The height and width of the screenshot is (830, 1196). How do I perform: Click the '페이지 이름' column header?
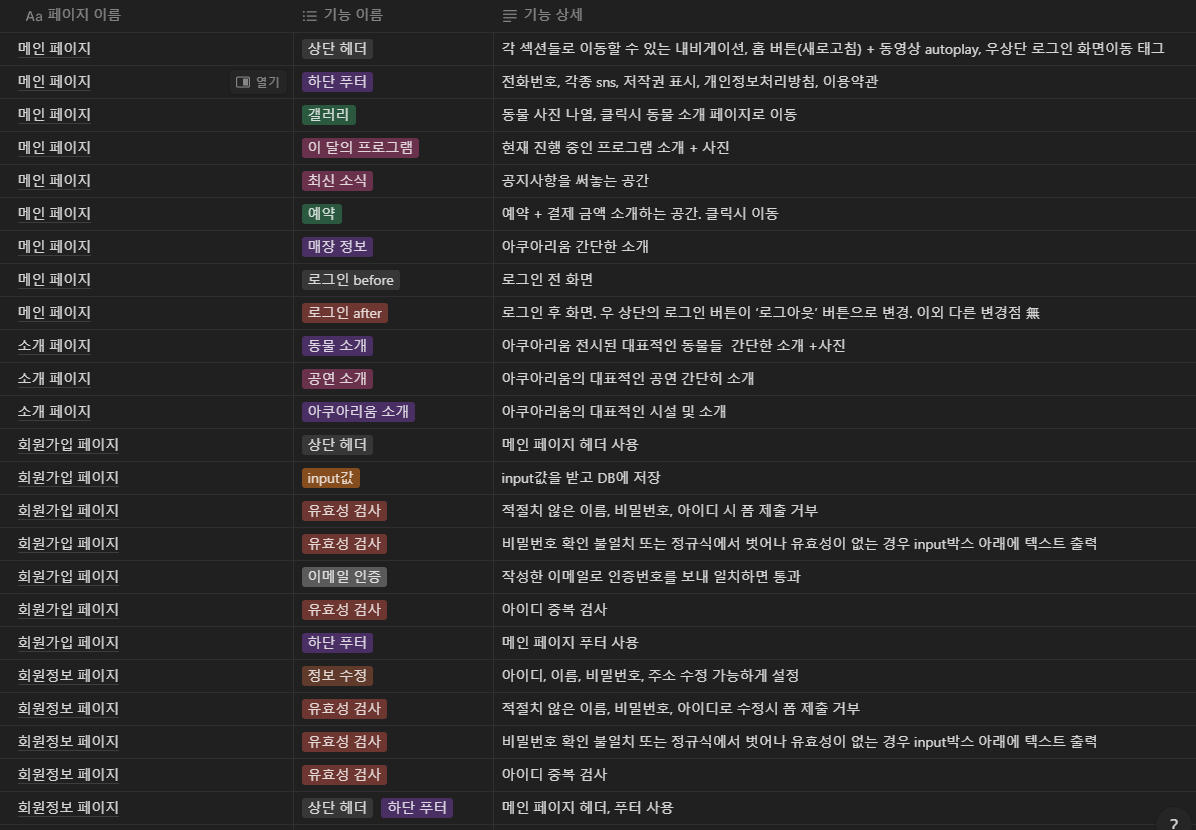point(73,15)
